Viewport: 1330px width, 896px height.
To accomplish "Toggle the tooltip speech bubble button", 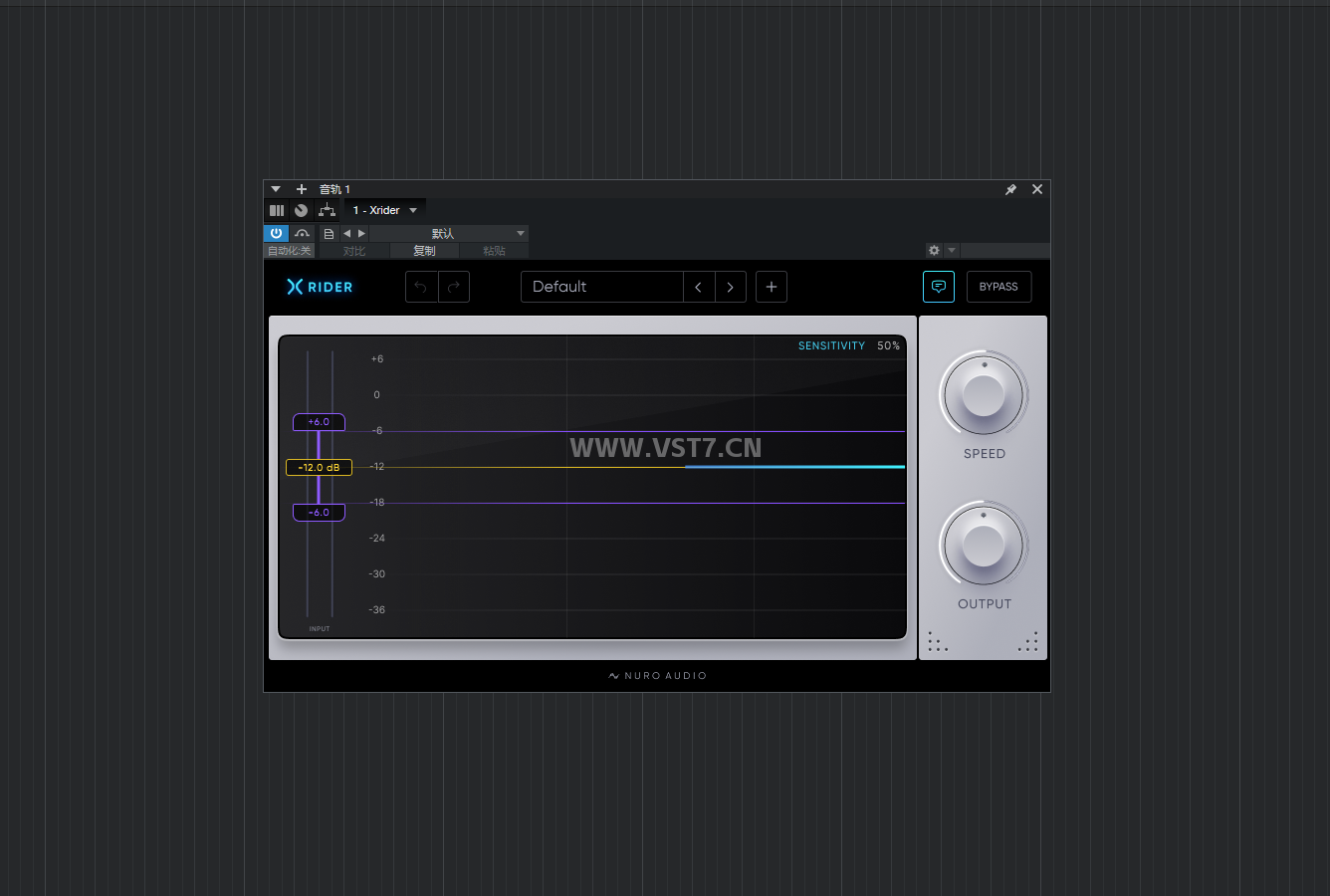I will click(939, 287).
